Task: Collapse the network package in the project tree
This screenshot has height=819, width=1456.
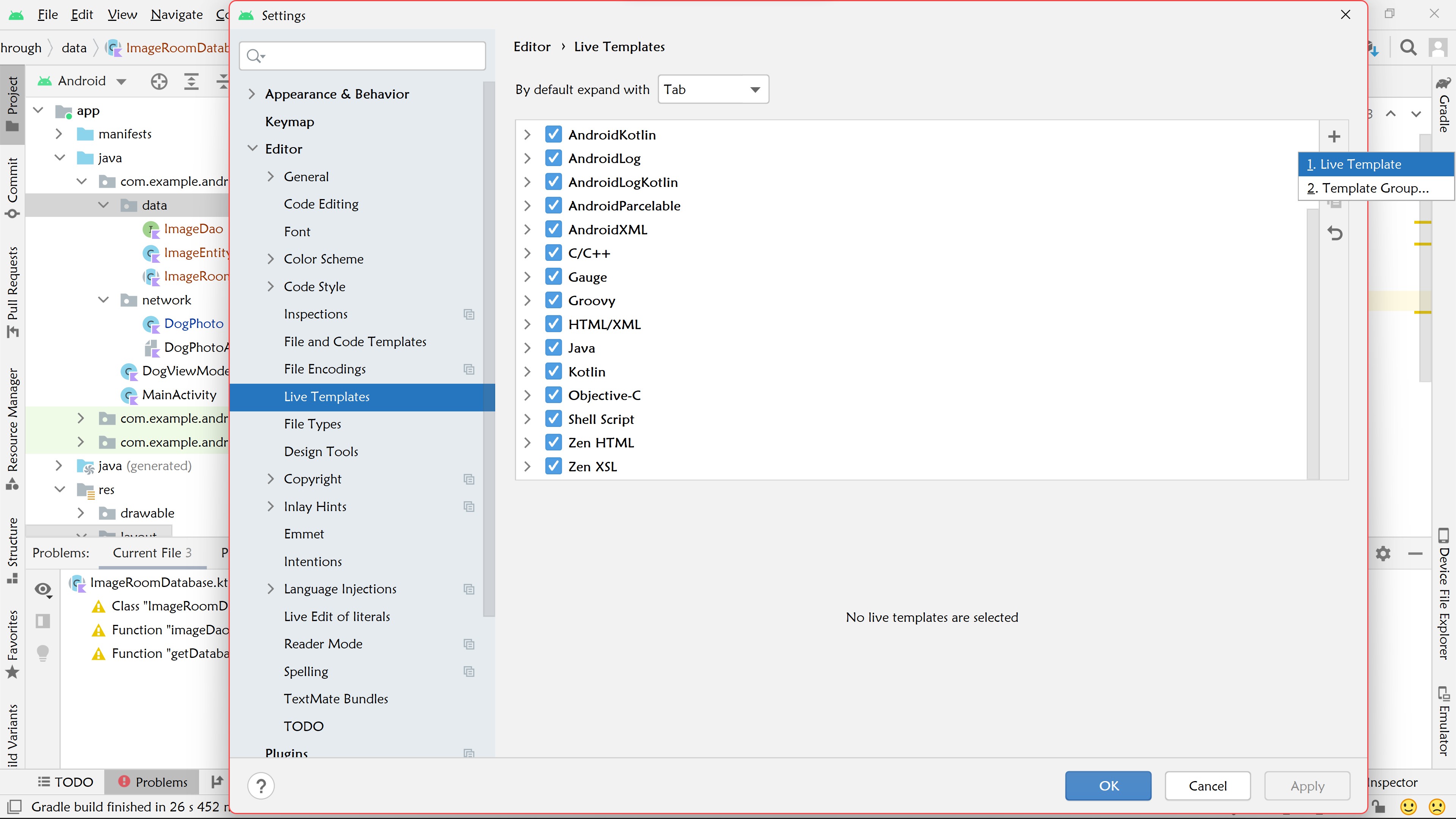Action: (x=103, y=300)
